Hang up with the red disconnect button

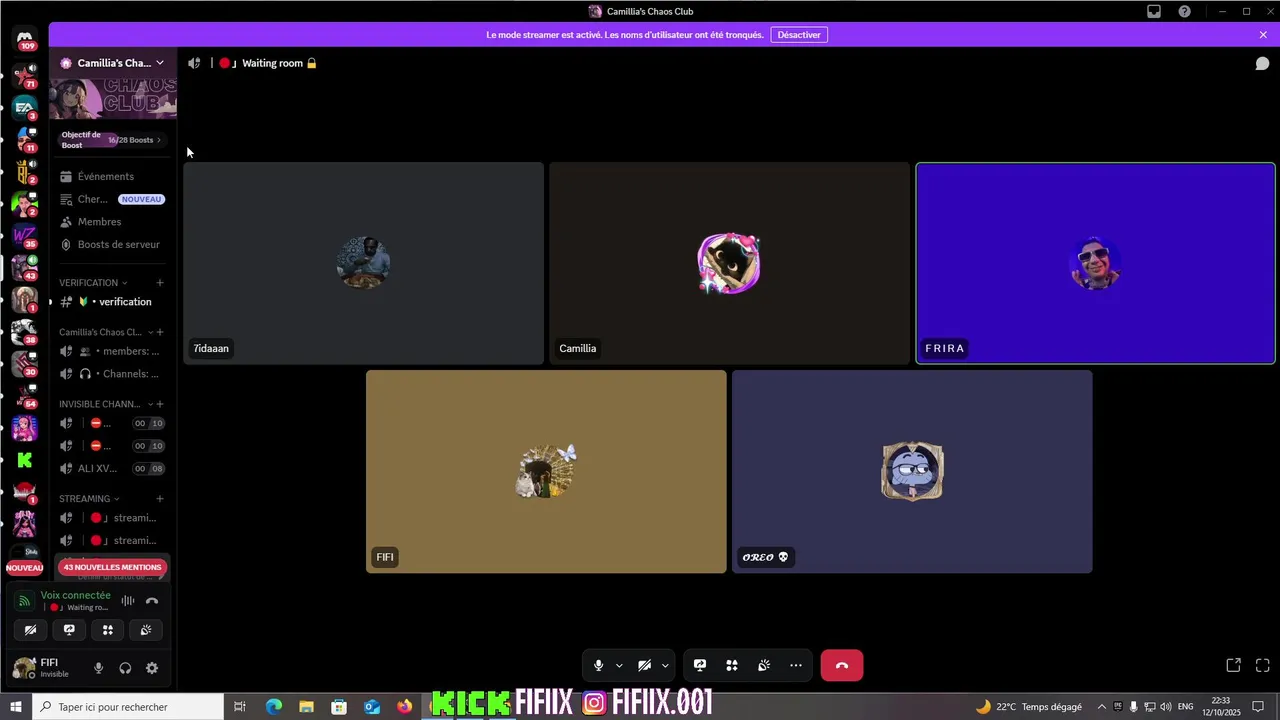coord(842,665)
